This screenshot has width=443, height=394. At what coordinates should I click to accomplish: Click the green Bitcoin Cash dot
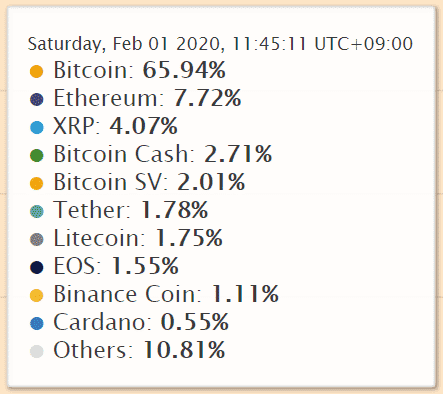[37, 155]
